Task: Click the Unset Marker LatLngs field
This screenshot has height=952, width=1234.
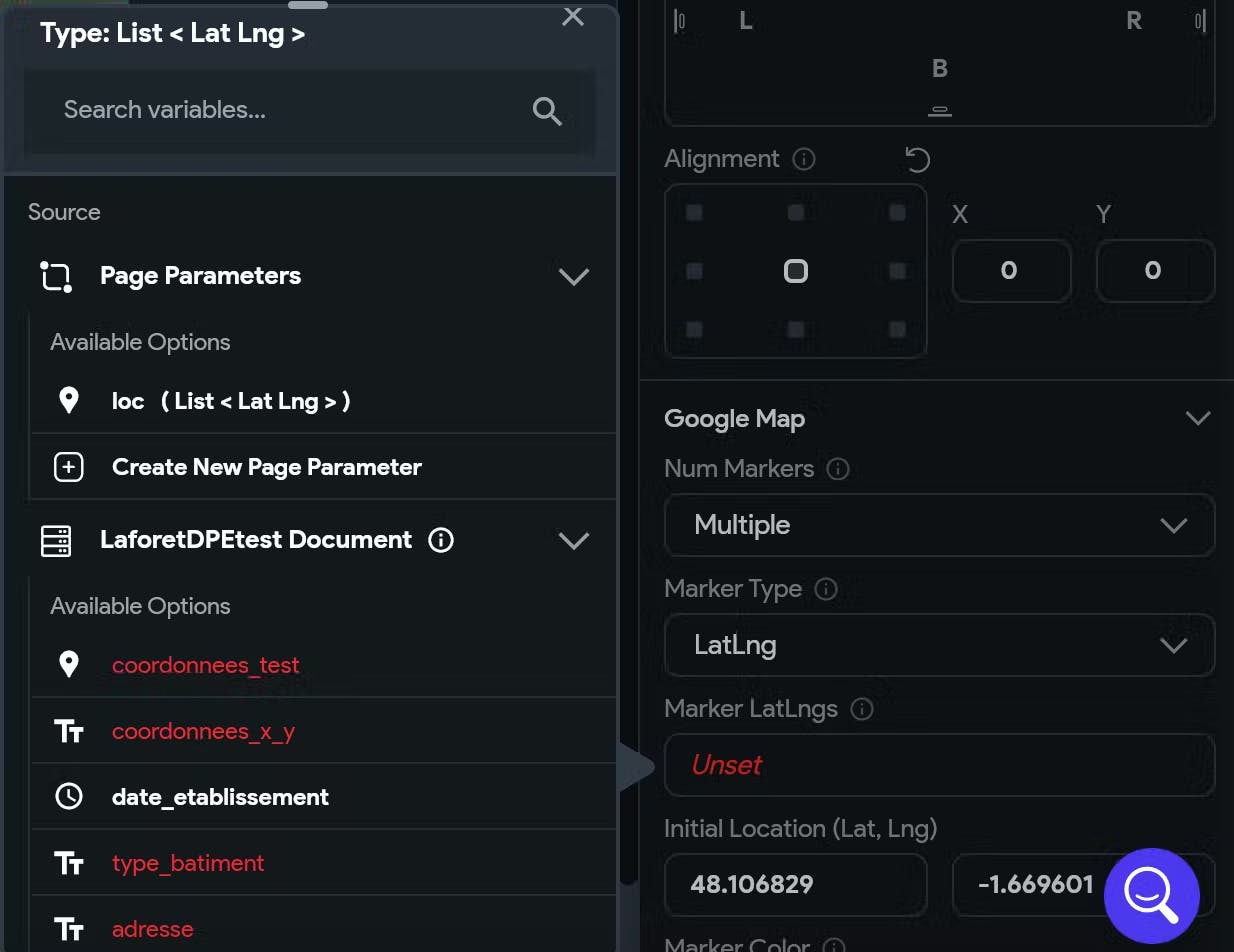Action: [x=939, y=765]
